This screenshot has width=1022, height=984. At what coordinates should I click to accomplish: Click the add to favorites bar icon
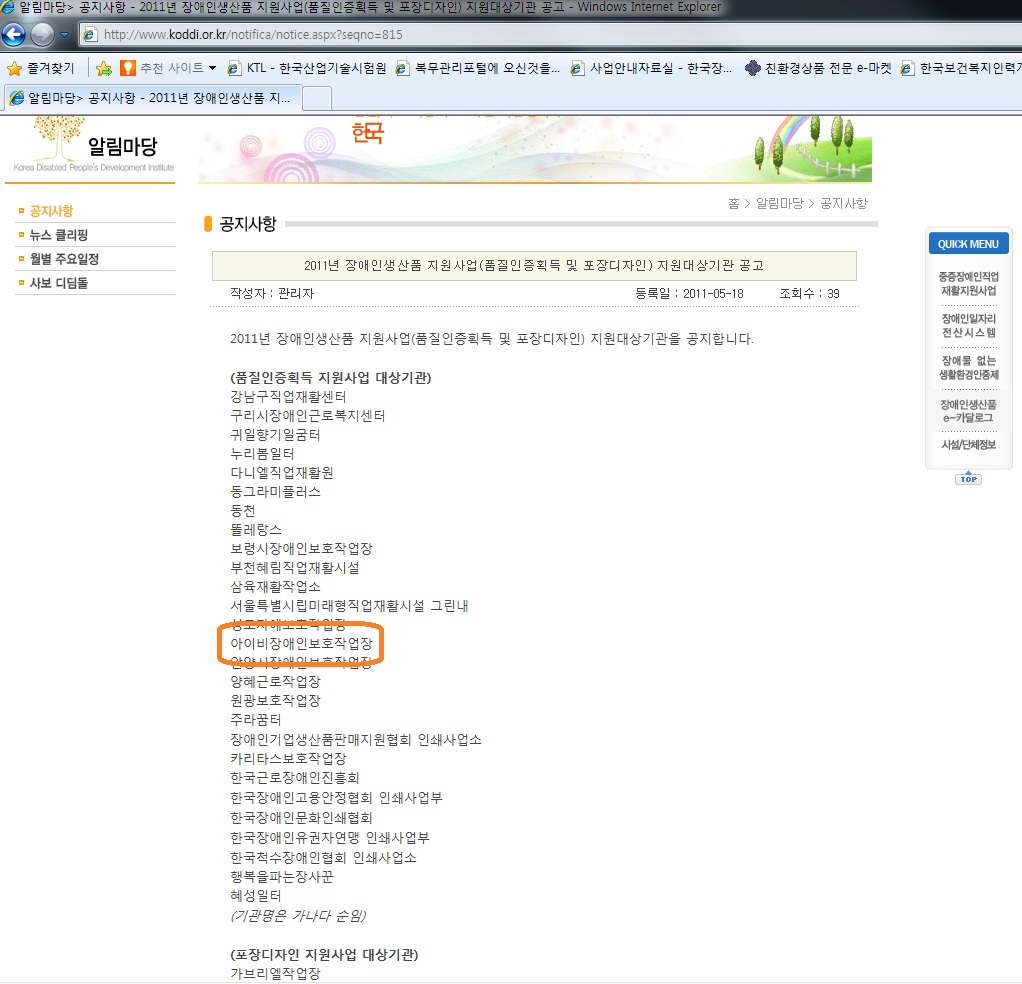[104, 68]
